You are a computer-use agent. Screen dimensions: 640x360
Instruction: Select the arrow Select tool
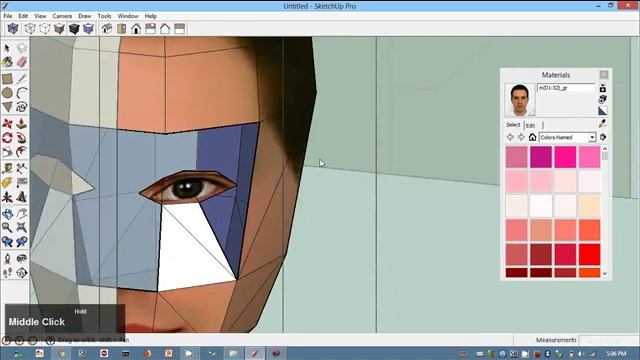pos(7,48)
